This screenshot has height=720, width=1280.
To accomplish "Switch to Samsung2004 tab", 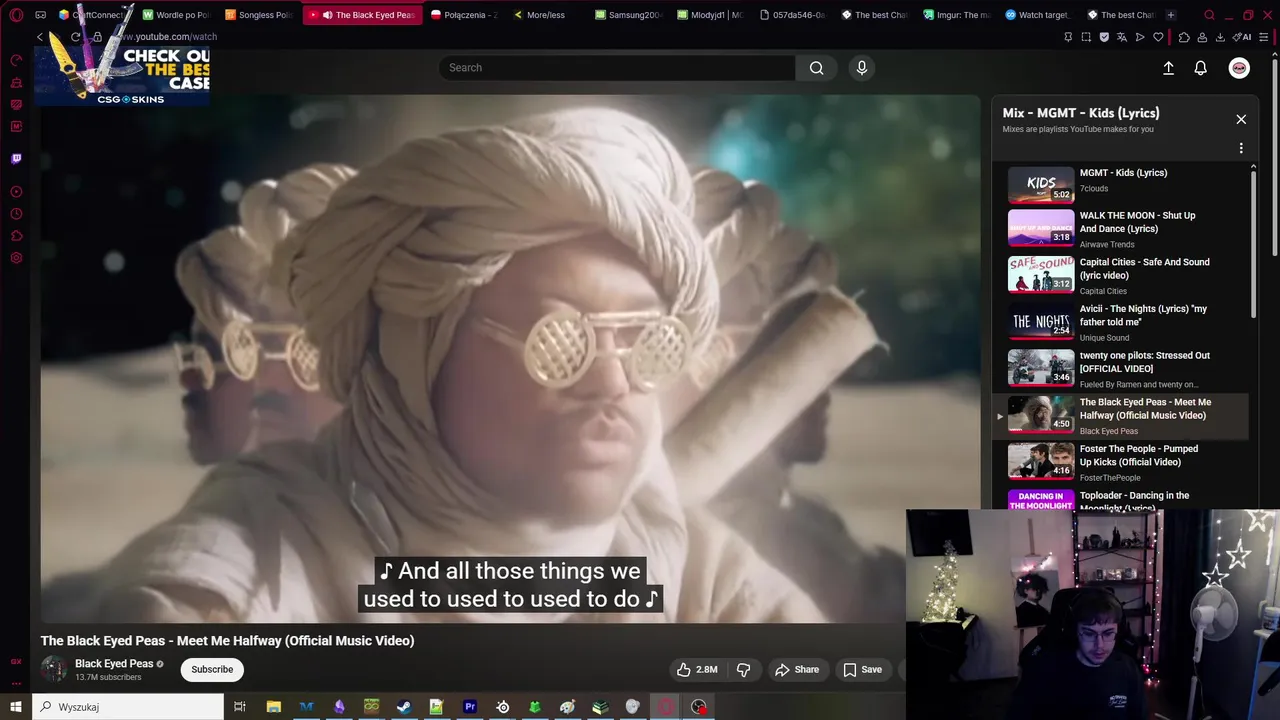I will click(x=628, y=15).
